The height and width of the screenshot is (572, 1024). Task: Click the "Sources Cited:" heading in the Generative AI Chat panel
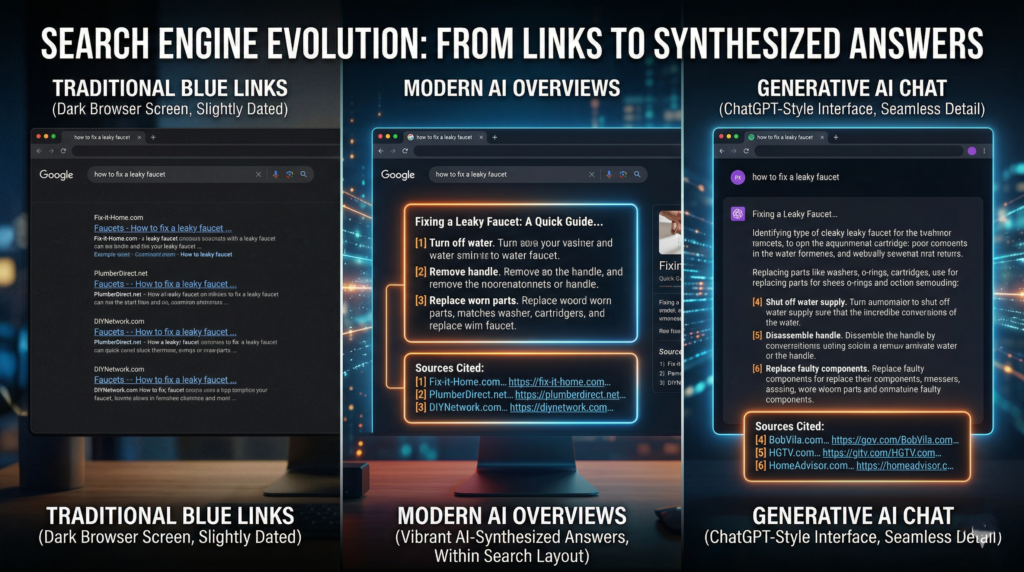[789, 426]
